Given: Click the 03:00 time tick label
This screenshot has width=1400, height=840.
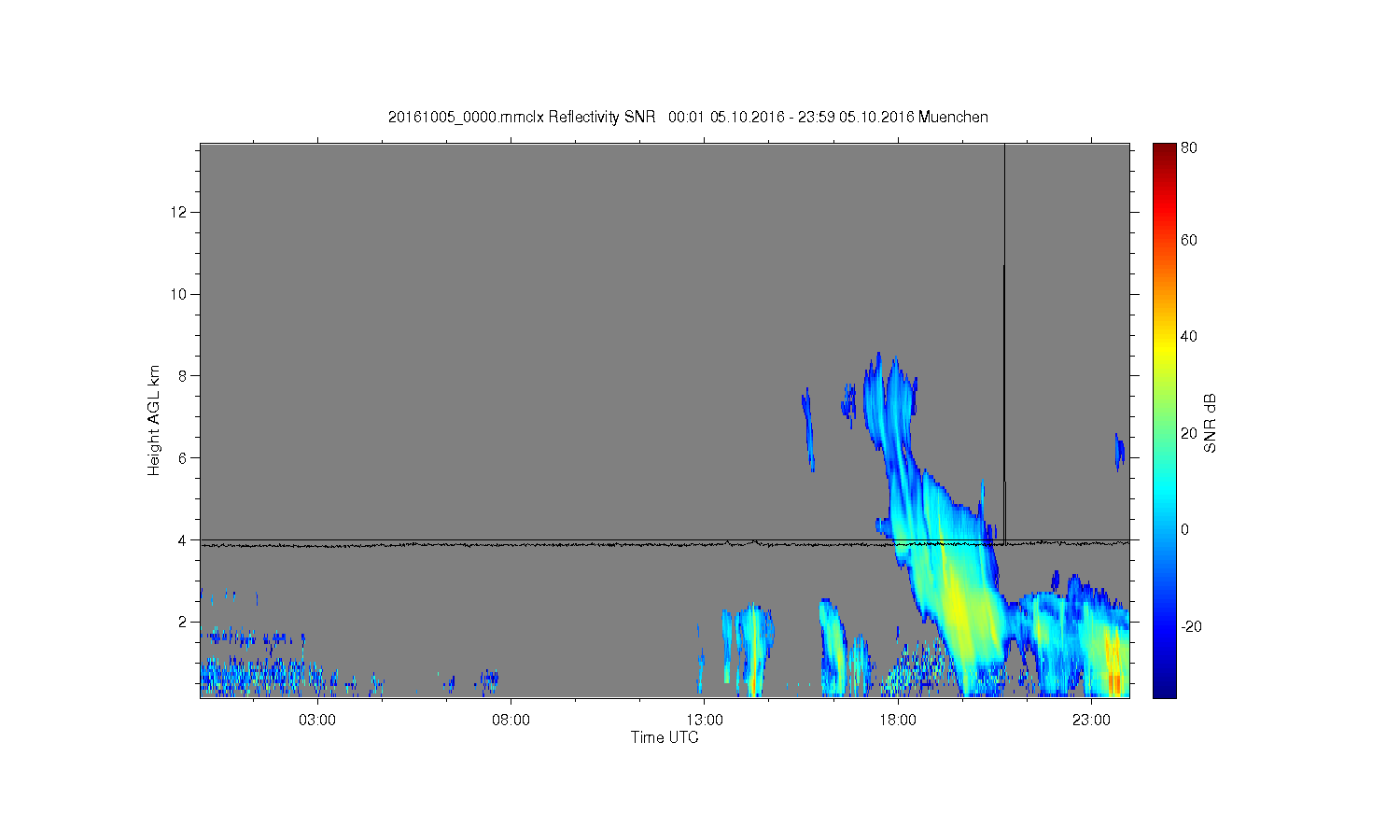Looking at the screenshot, I should (x=318, y=721).
